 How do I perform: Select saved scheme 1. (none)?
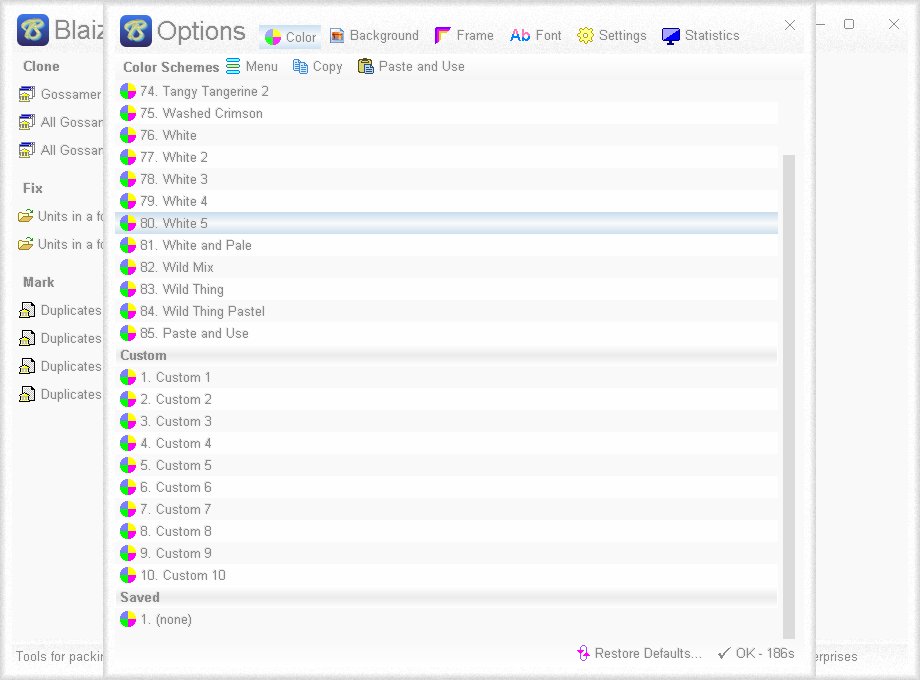click(447, 620)
